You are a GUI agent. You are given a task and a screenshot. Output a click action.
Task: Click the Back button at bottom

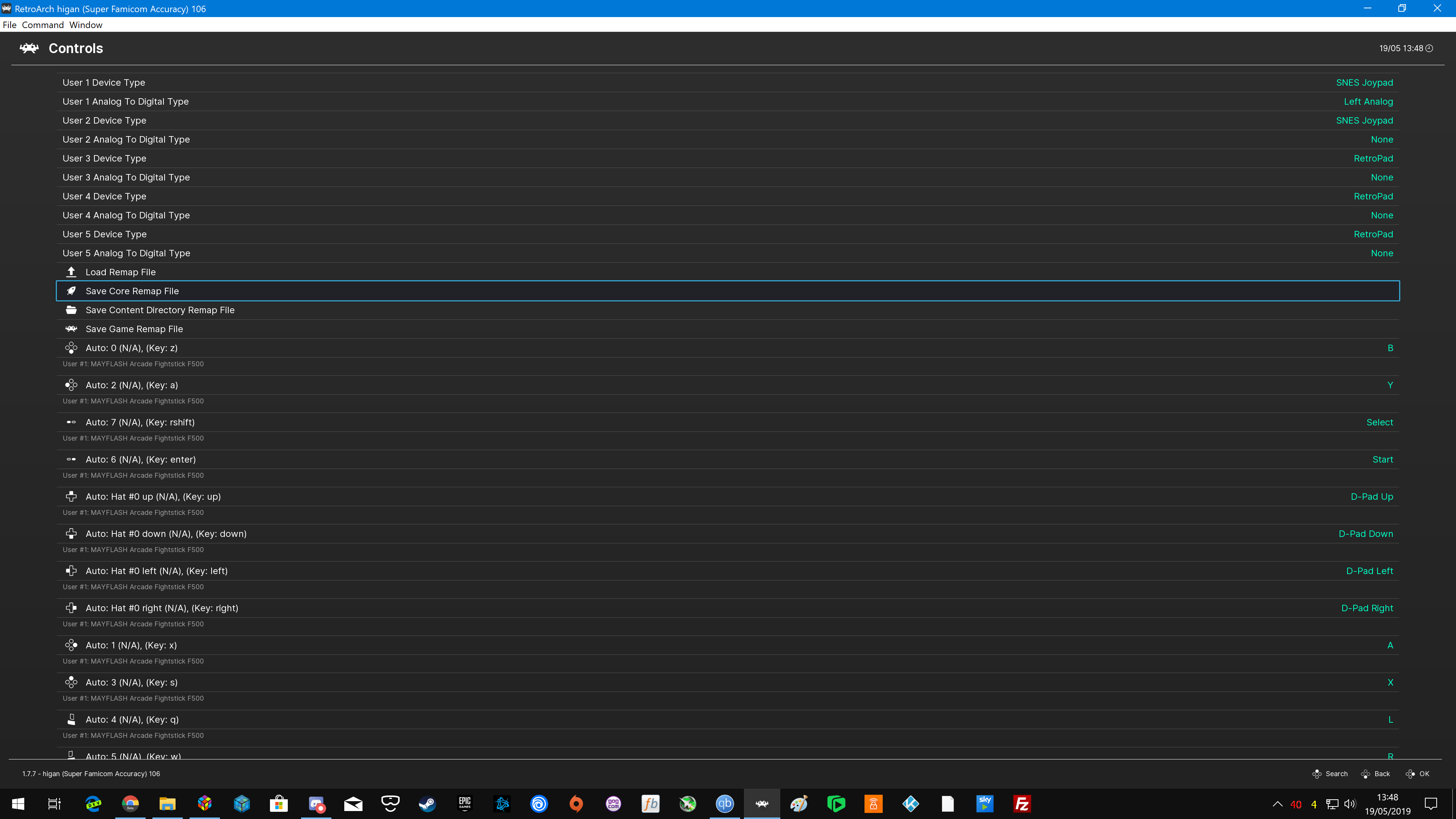pyautogui.click(x=1376, y=774)
